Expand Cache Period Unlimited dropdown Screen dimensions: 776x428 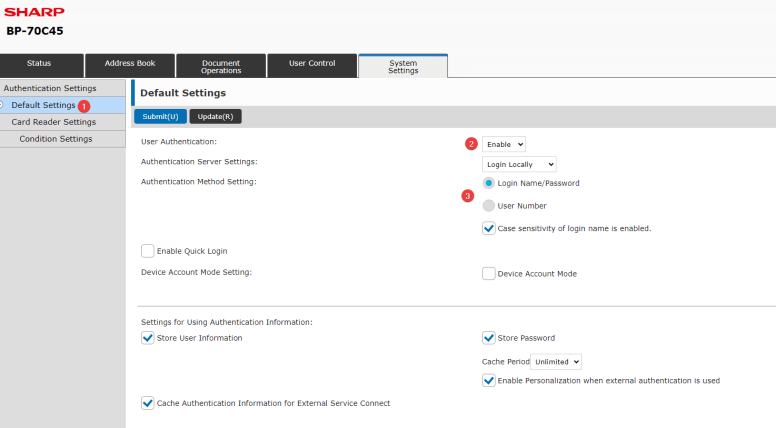556,362
